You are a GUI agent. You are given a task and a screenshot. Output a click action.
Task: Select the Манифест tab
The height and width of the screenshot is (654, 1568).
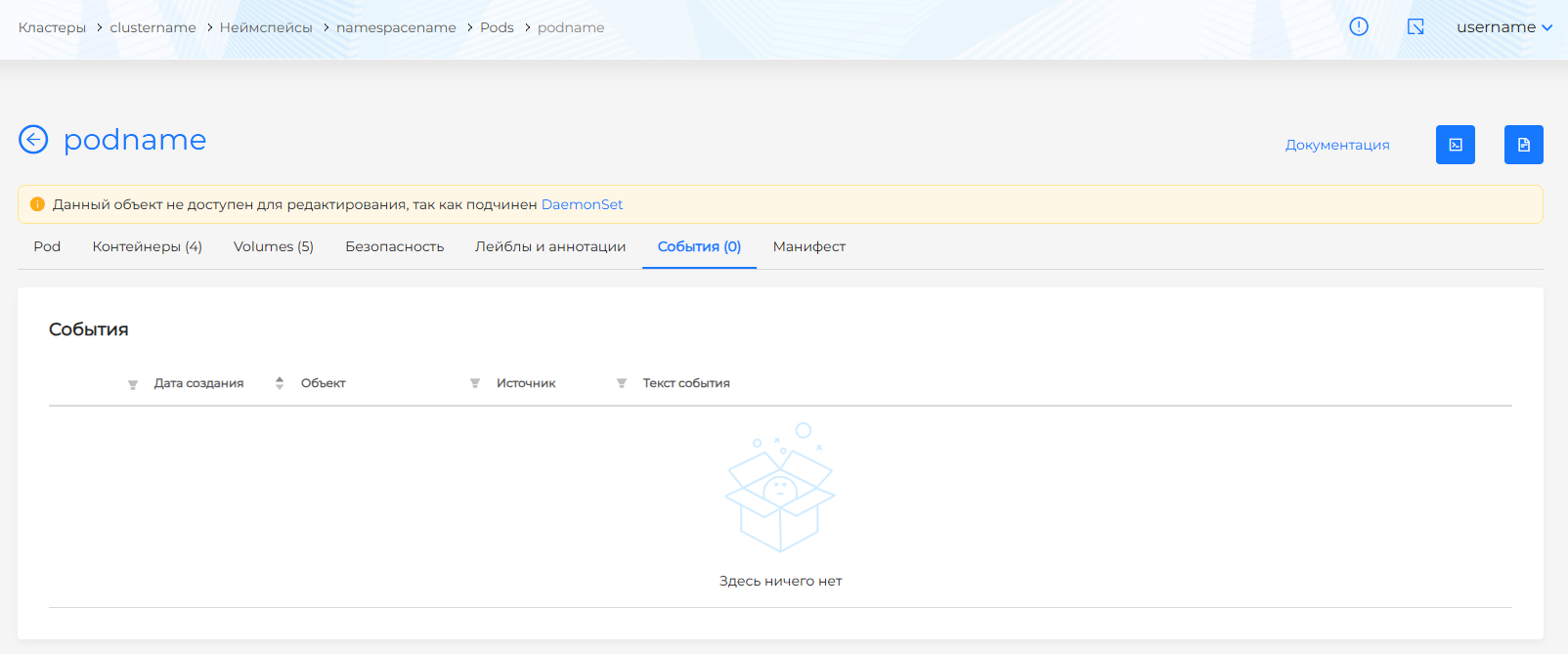pos(808,246)
